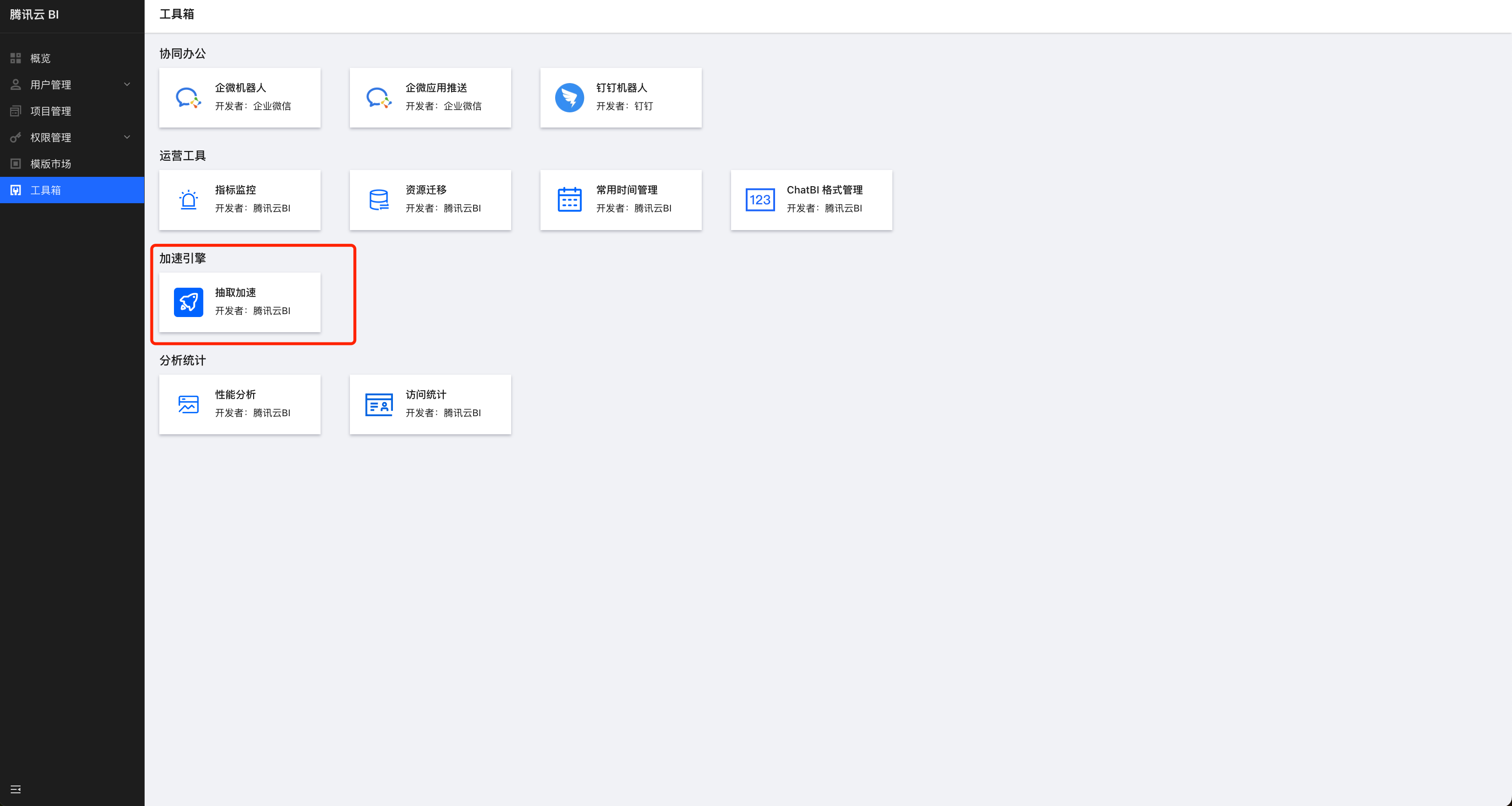Click 开发者：企业微信 under 企微机器人

pos(253,106)
